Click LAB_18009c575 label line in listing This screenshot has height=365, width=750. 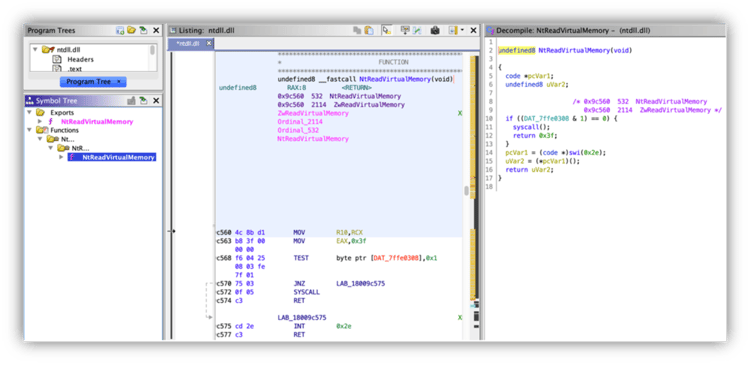302,318
